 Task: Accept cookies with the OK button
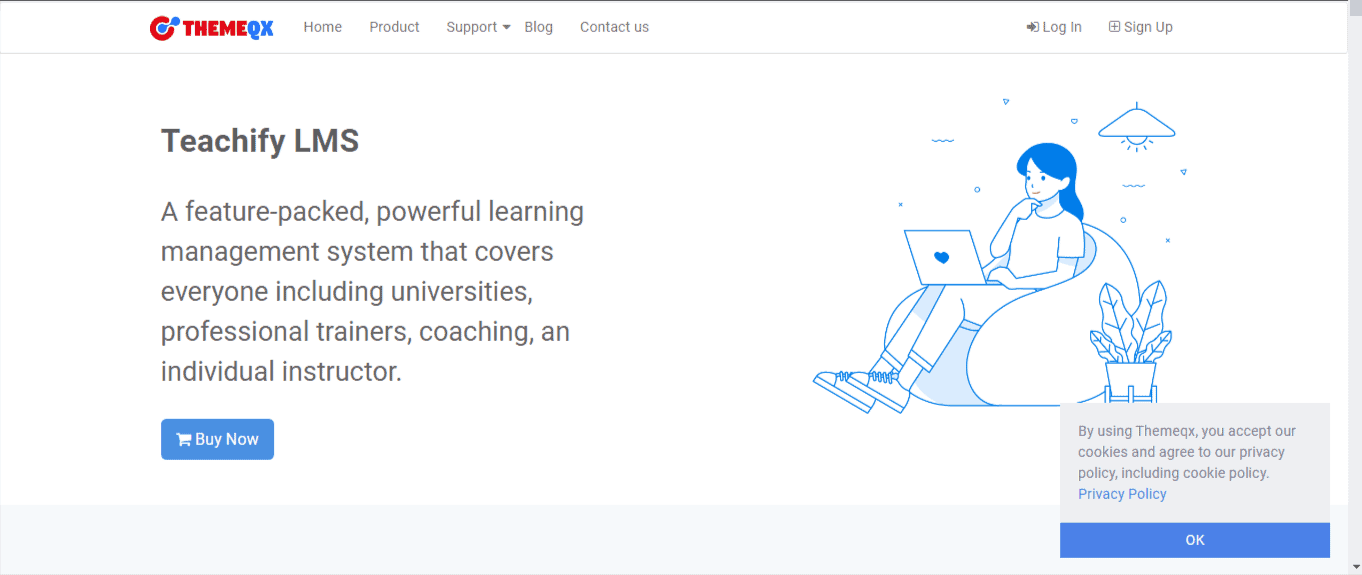click(x=1195, y=540)
